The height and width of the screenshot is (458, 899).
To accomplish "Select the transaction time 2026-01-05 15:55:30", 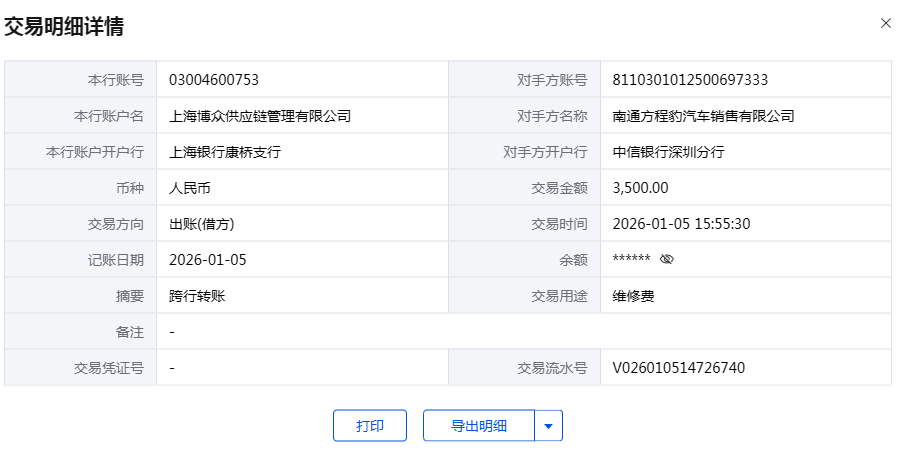I will (x=681, y=224).
